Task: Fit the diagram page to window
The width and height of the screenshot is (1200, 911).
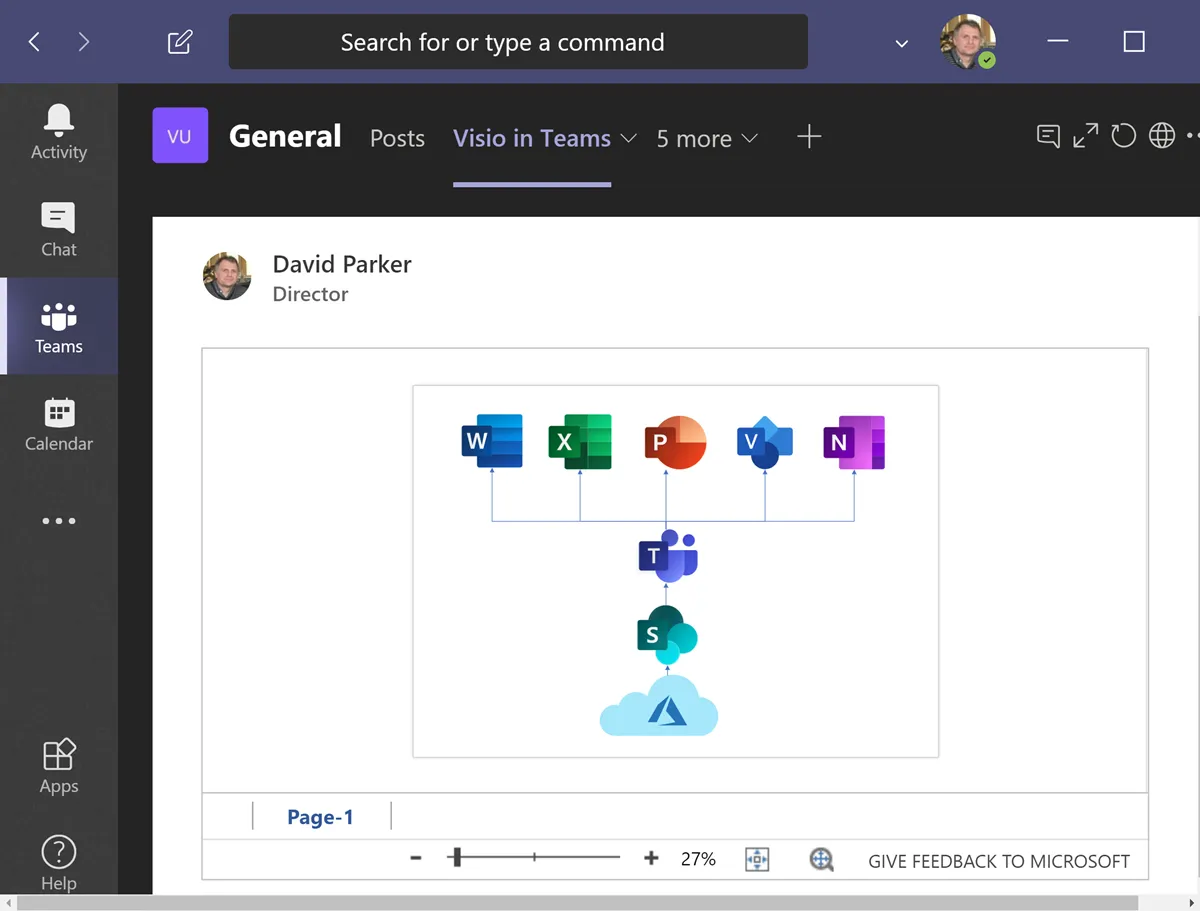Action: click(757, 859)
